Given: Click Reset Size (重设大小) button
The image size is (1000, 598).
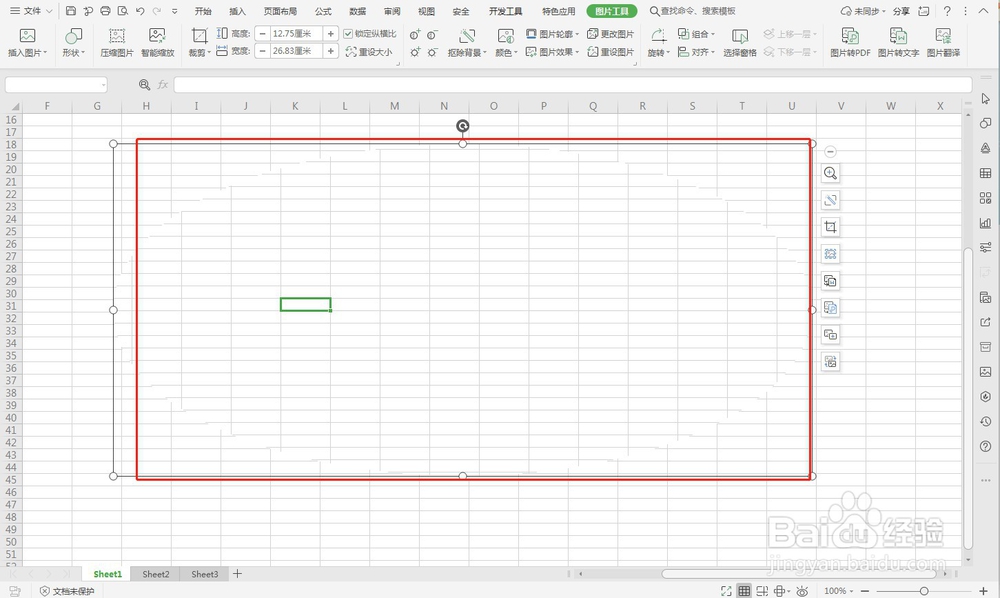Looking at the screenshot, I should click(x=369, y=52).
